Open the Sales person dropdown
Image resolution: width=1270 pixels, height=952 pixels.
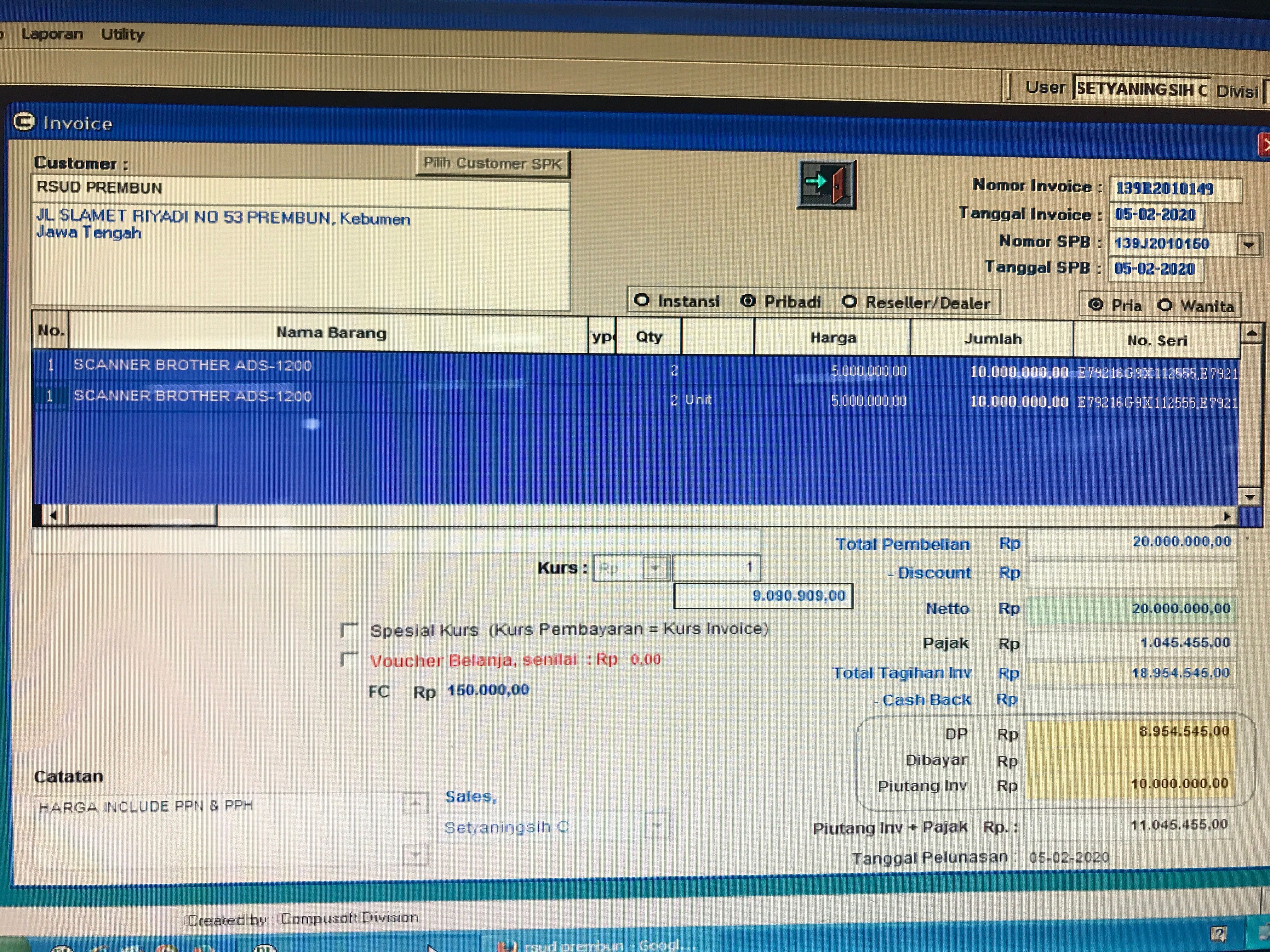tap(657, 826)
